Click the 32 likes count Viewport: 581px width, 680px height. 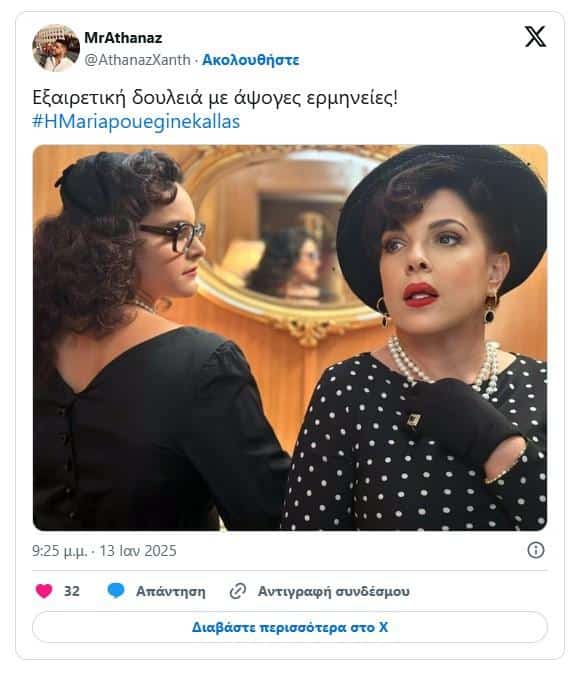click(72, 591)
